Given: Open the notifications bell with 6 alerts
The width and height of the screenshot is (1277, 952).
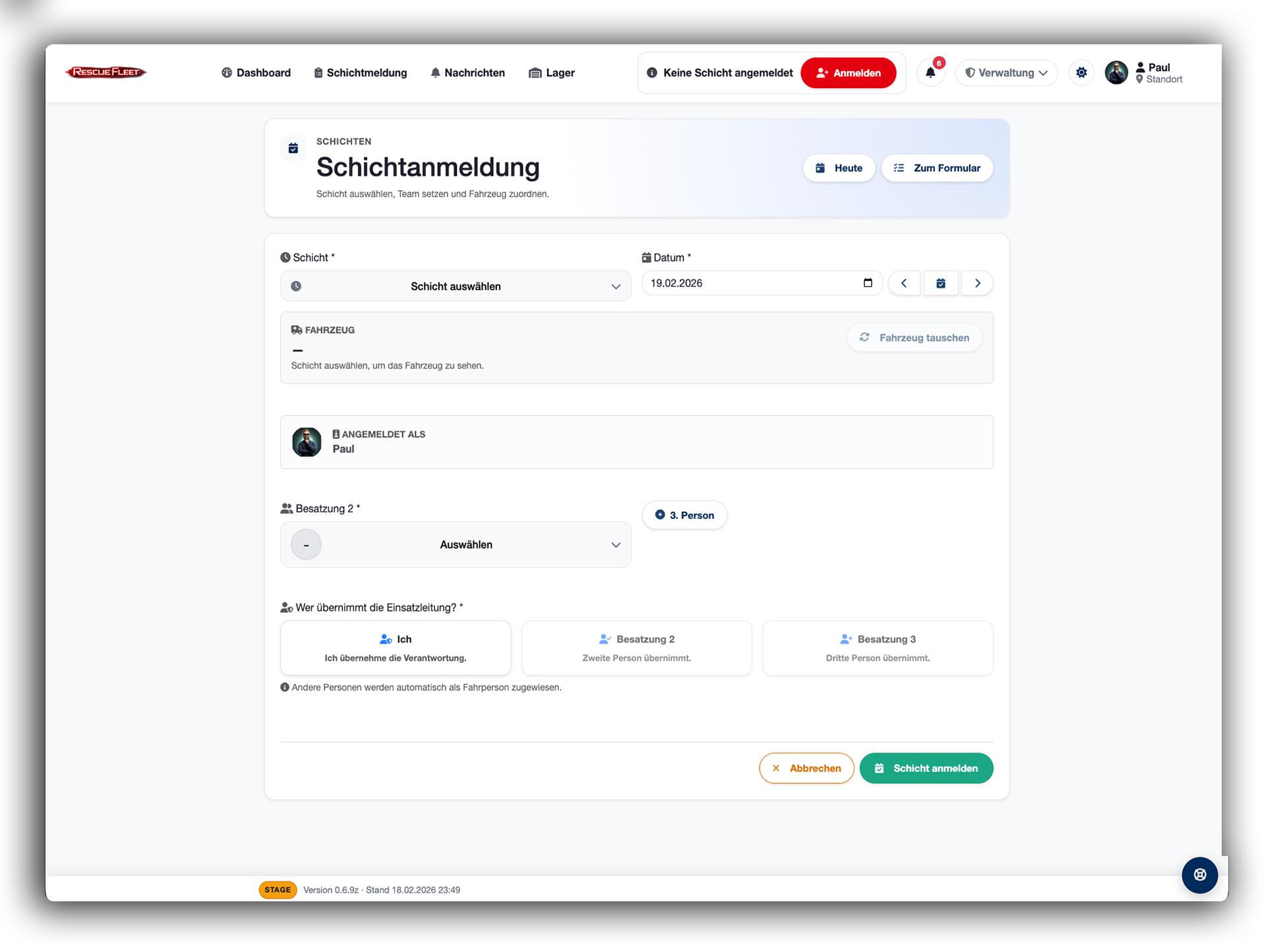Looking at the screenshot, I should (930, 72).
